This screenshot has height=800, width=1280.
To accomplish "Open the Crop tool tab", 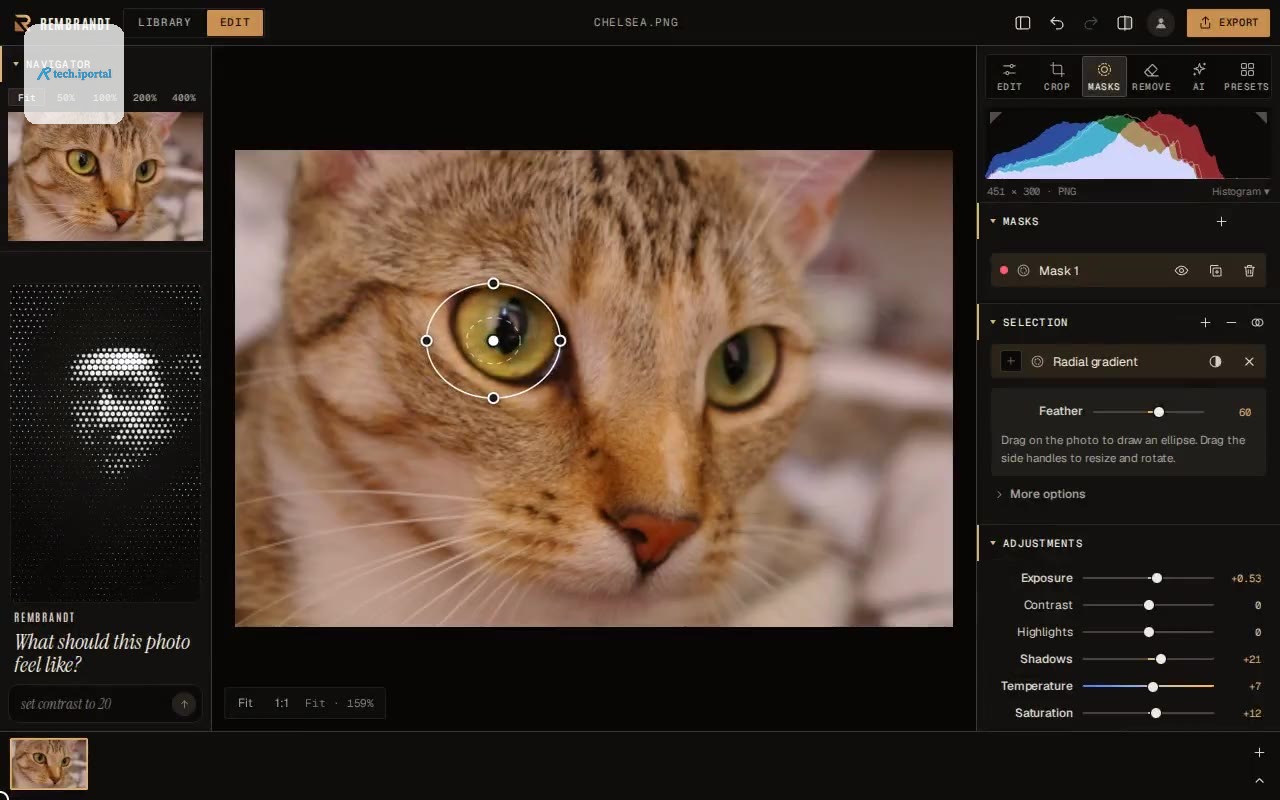I will click(x=1057, y=76).
